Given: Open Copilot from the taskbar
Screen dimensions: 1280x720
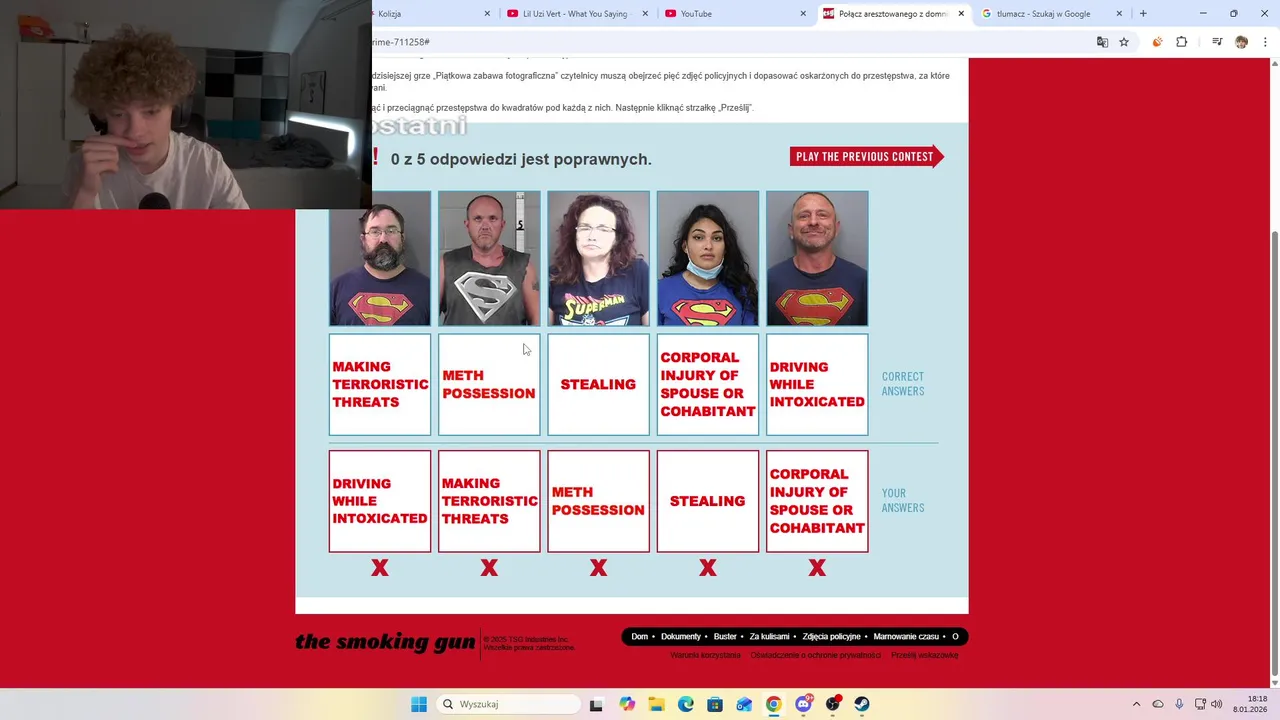Looking at the screenshot, I should pos(627,704).
